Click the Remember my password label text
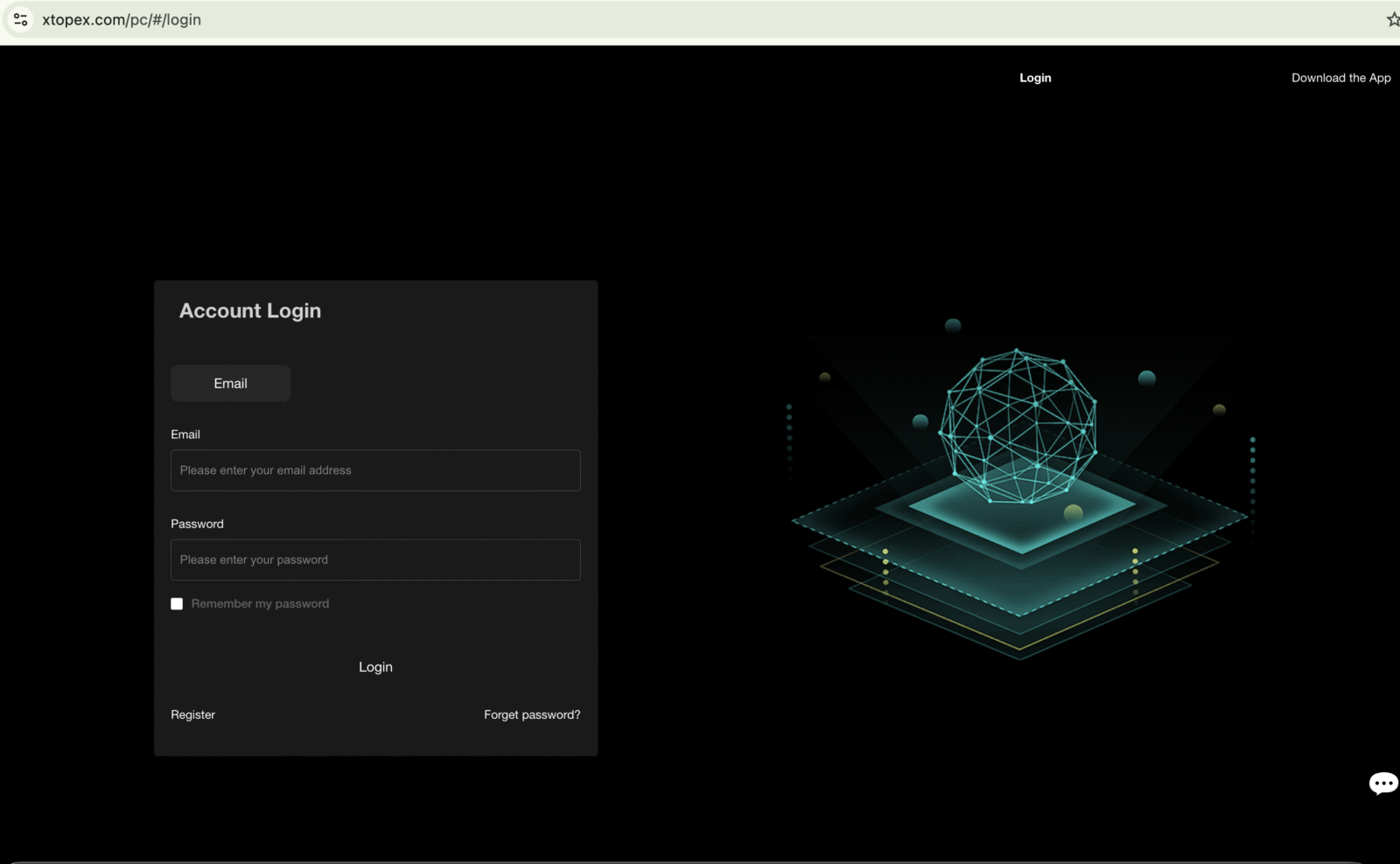The width and height of the screenshot is (1400, 864). point(260,603)
